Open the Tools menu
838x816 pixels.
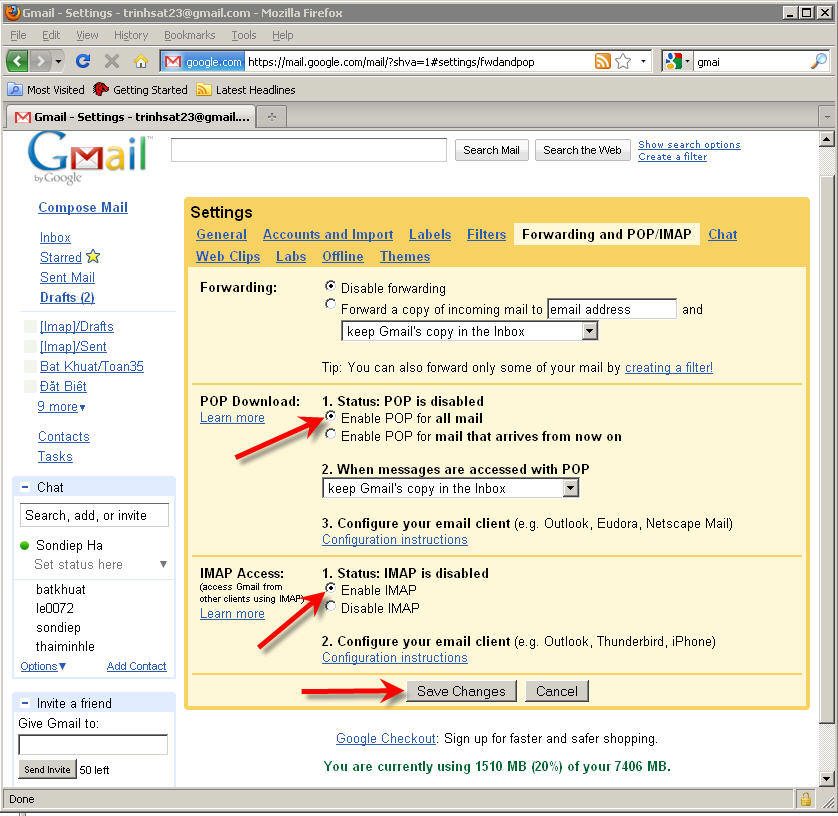pos(244,35)
